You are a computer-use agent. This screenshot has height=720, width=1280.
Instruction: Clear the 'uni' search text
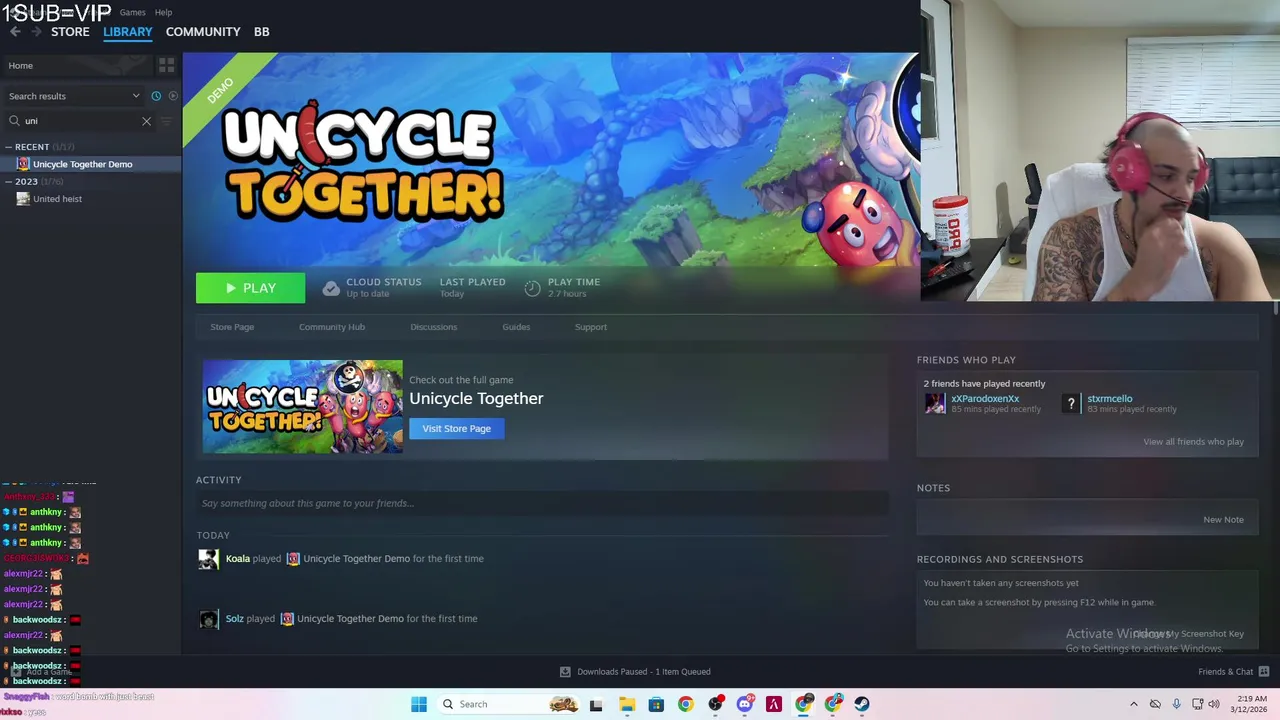(146, 121)
